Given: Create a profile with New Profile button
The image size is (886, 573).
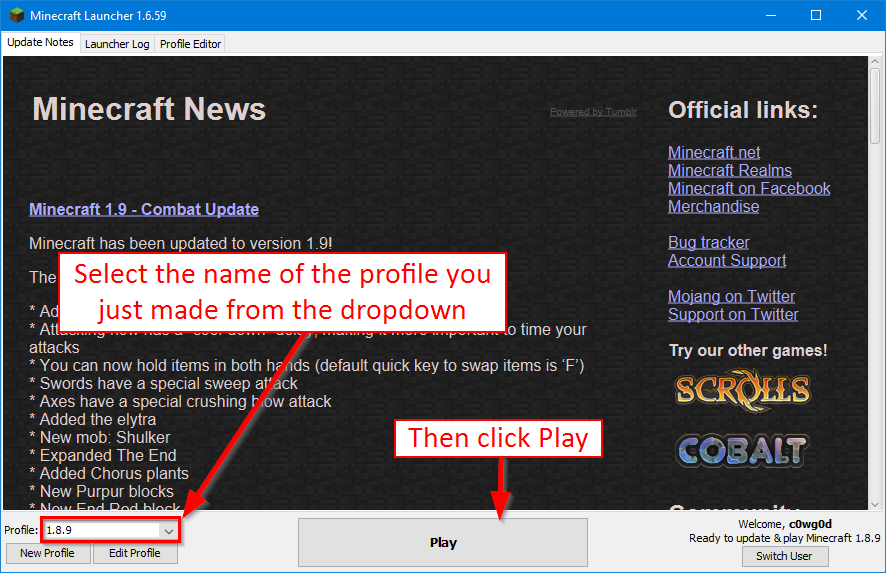Looking at the screenshot, I should [x=47, y=553].
